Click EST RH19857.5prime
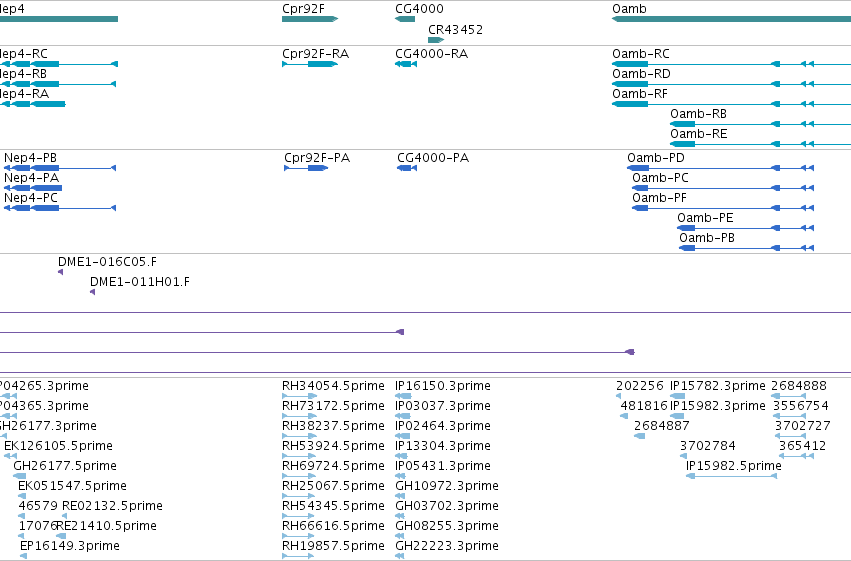 coord(333,546)
